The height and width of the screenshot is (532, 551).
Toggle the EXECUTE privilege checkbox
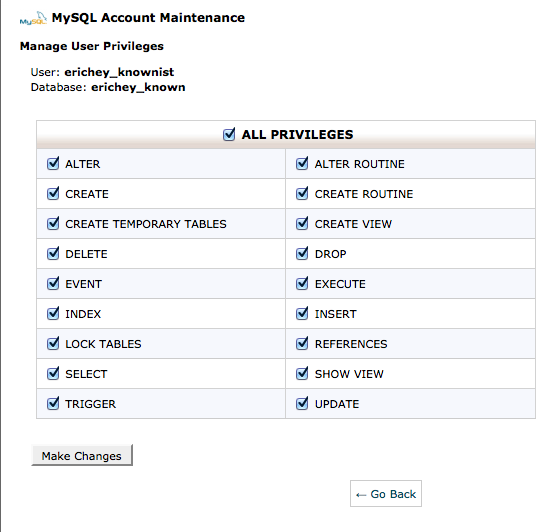302,284
